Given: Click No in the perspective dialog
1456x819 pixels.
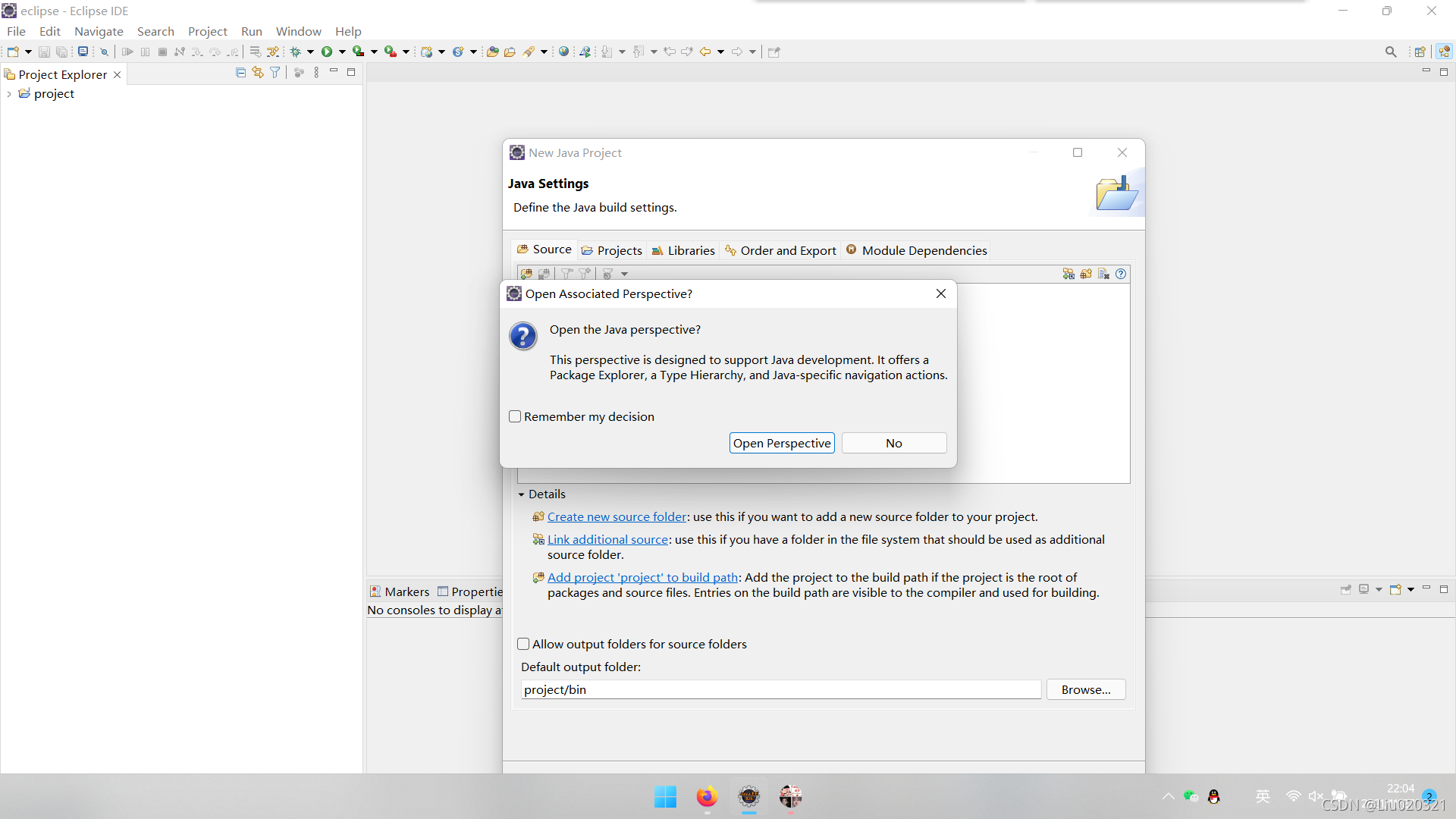Looking at the screenshot, I should coord(893,443).
